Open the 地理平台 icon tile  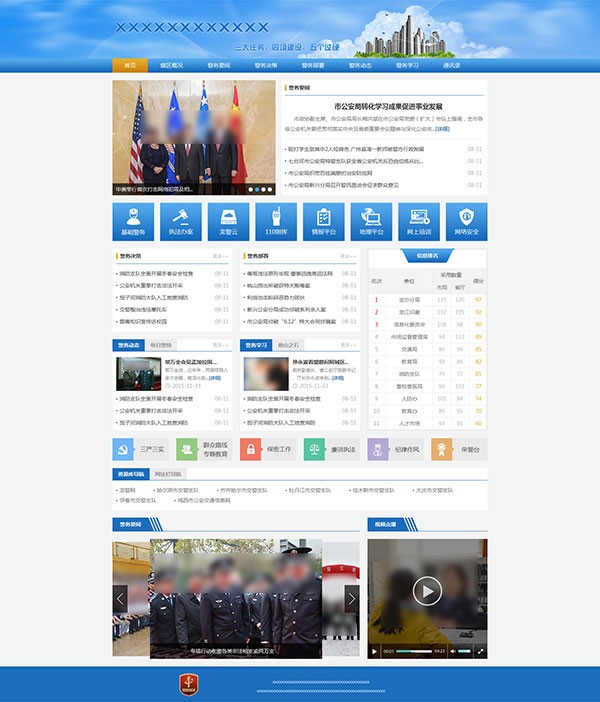(x=371, y=221)
